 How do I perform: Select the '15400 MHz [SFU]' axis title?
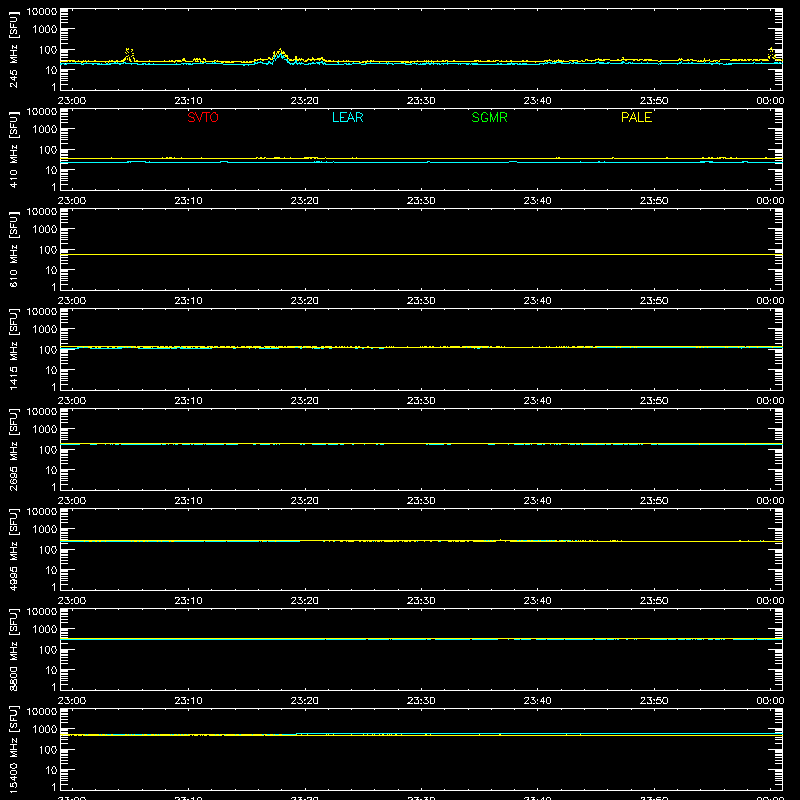(x=13, y=749)
